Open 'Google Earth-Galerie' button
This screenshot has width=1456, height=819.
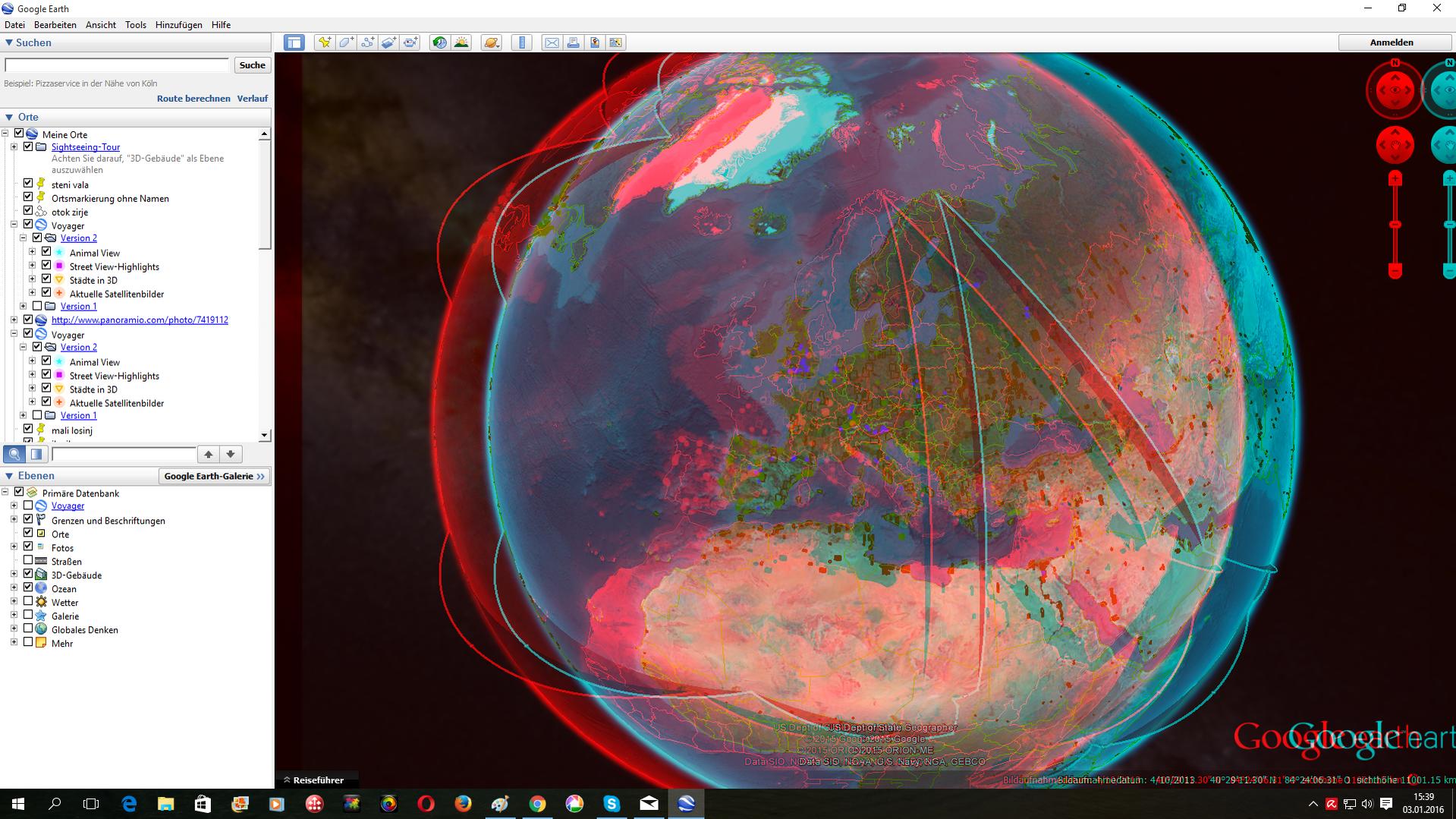point(215,476)
